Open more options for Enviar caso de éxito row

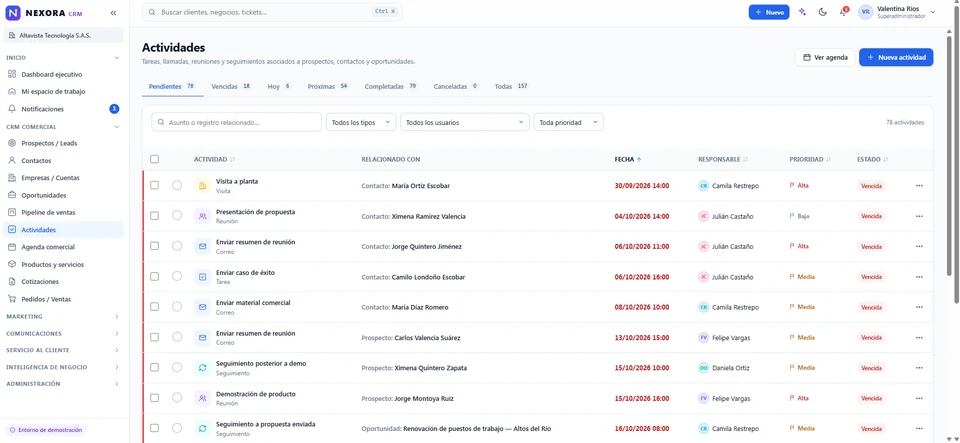[x=919, y=277]
